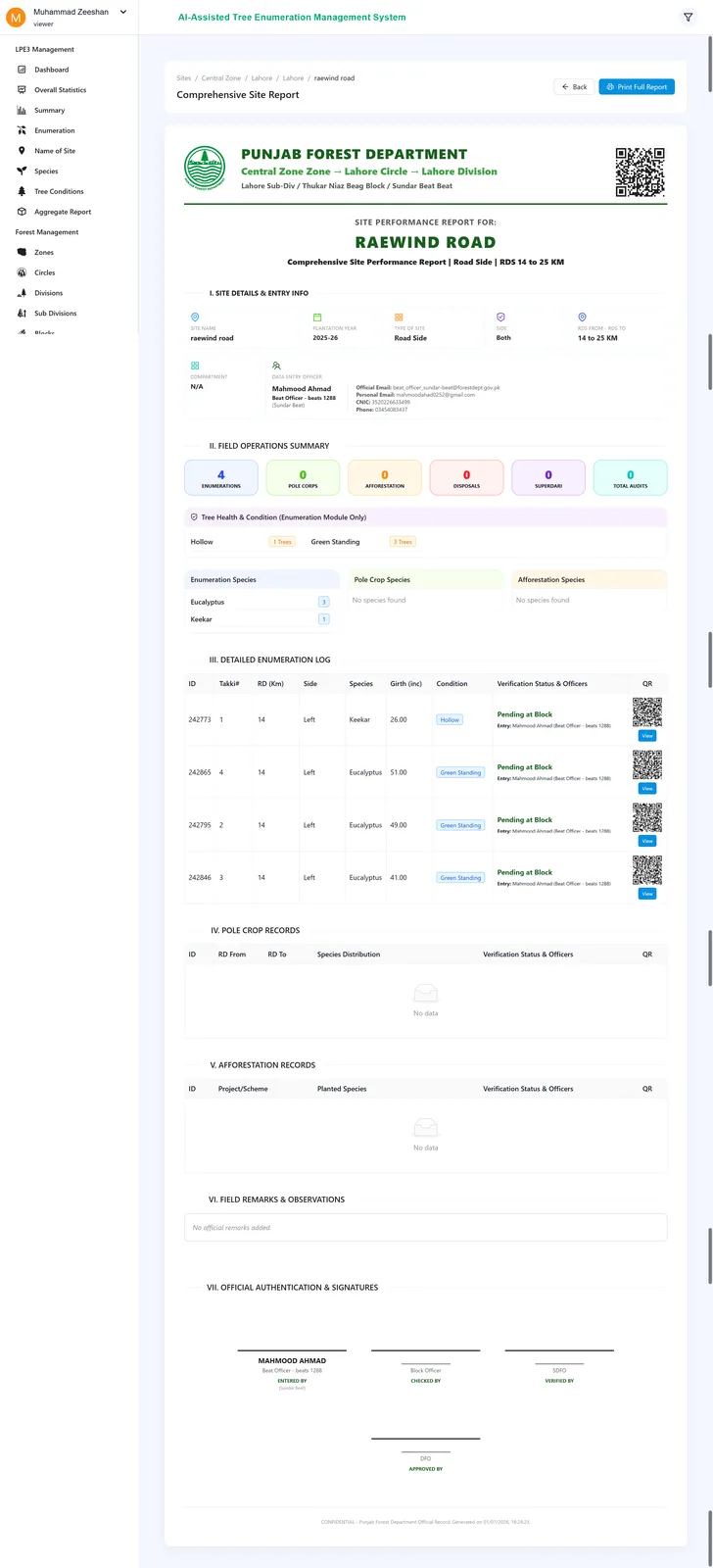
Task: Click the Afforestation count card
Action: coord(385,477)
